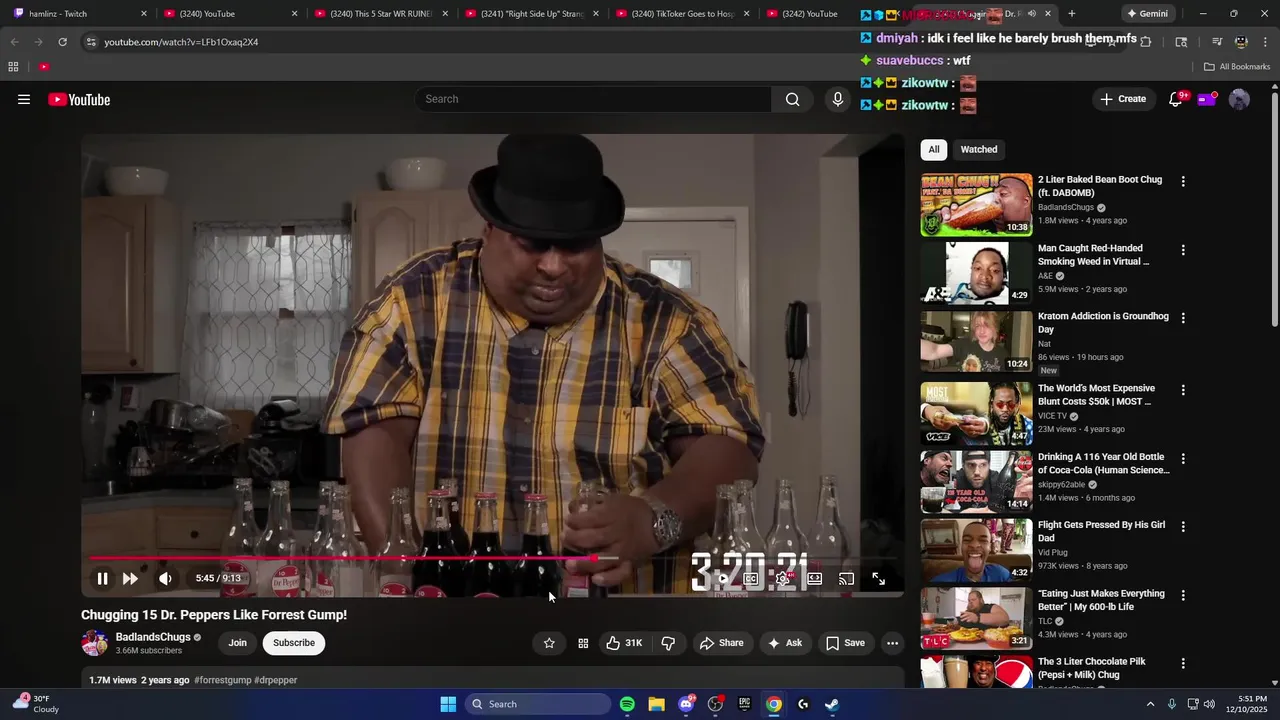Pause the video playback
This screenshot has height=720, width=1280.
point(102,578)
